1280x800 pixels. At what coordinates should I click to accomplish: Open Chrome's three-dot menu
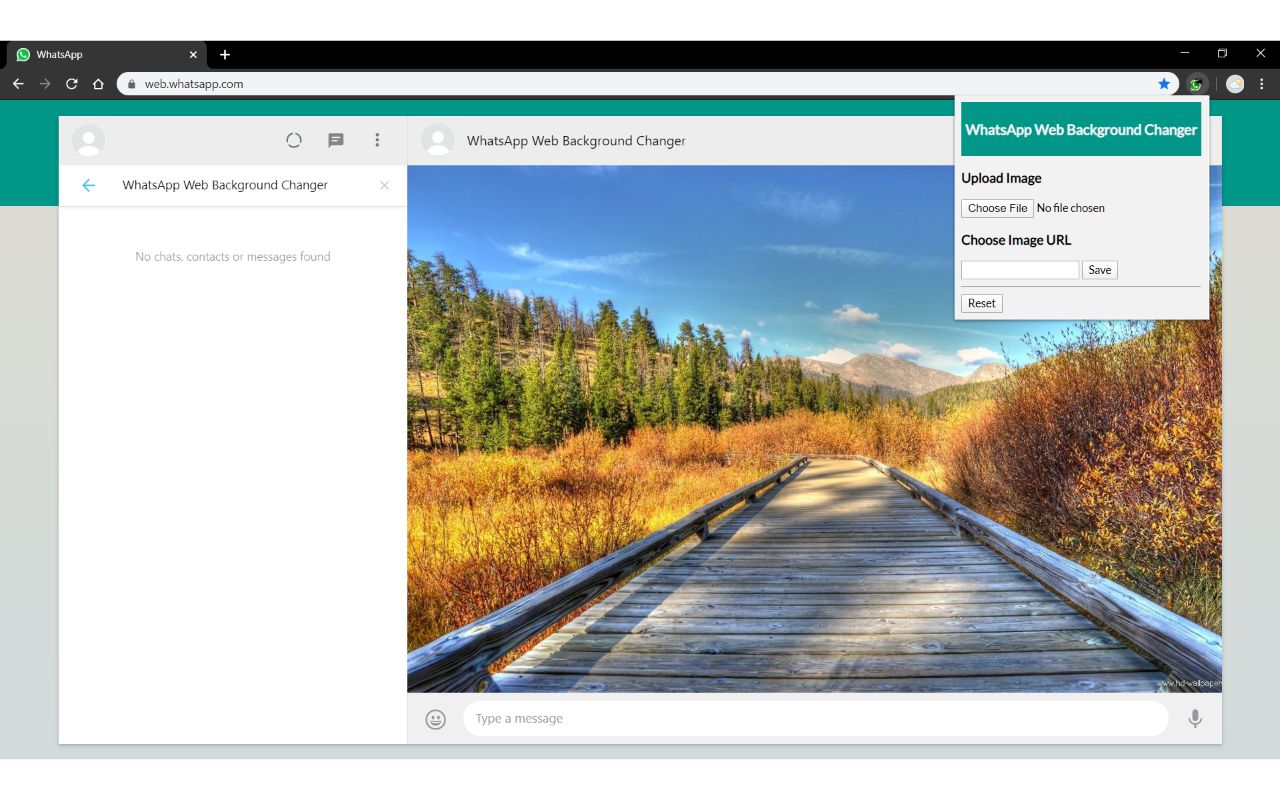point(1262,84)
